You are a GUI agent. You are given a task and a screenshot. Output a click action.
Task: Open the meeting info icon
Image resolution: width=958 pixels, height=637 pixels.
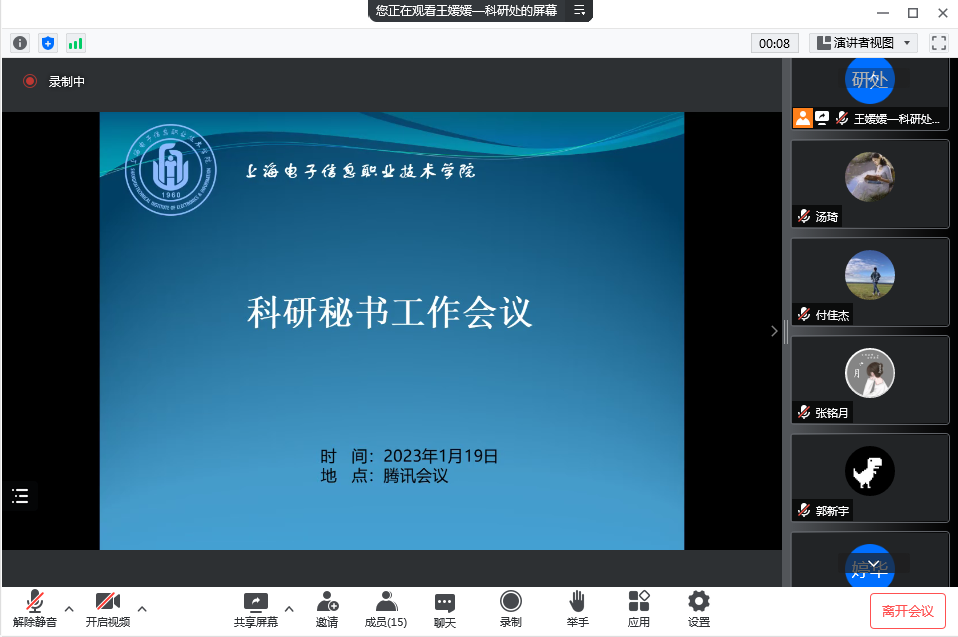click(x=20, y=43)
